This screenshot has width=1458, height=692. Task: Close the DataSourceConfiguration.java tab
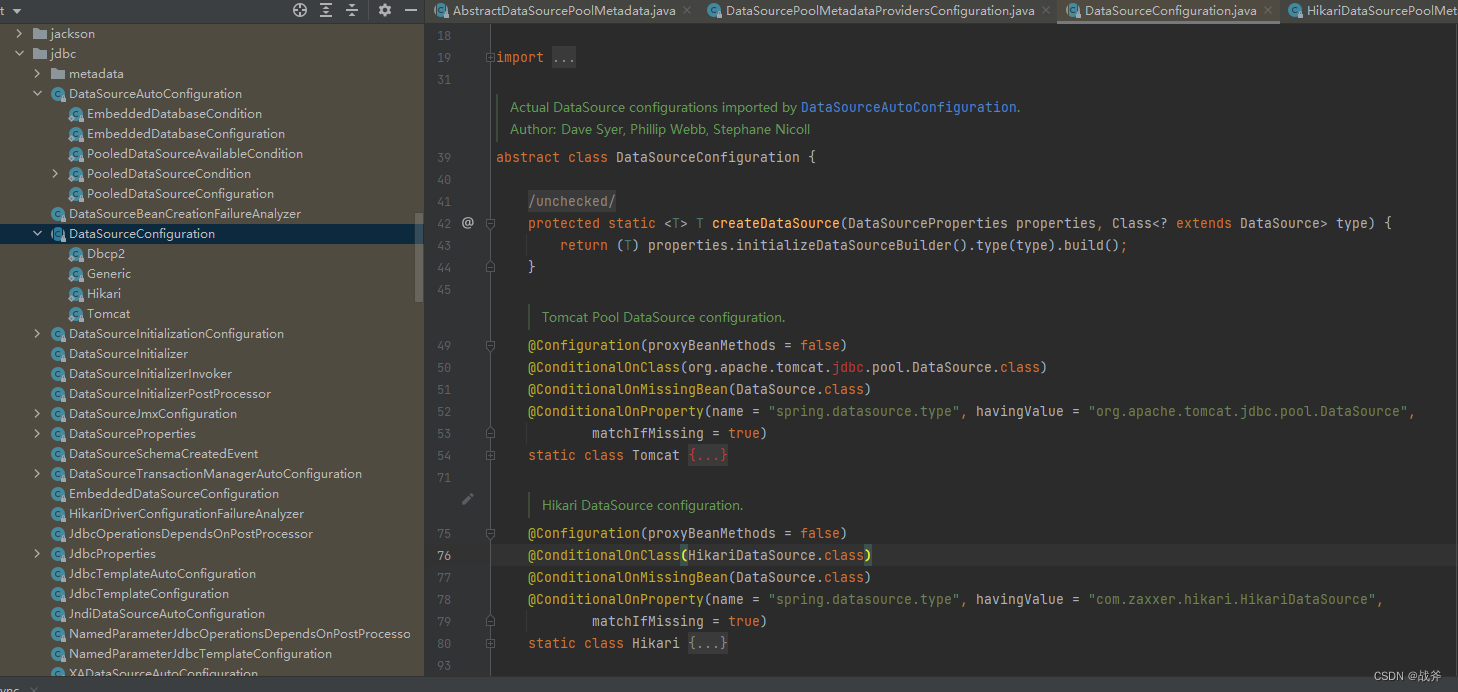pyautogui.click(x=1269, y=11)
